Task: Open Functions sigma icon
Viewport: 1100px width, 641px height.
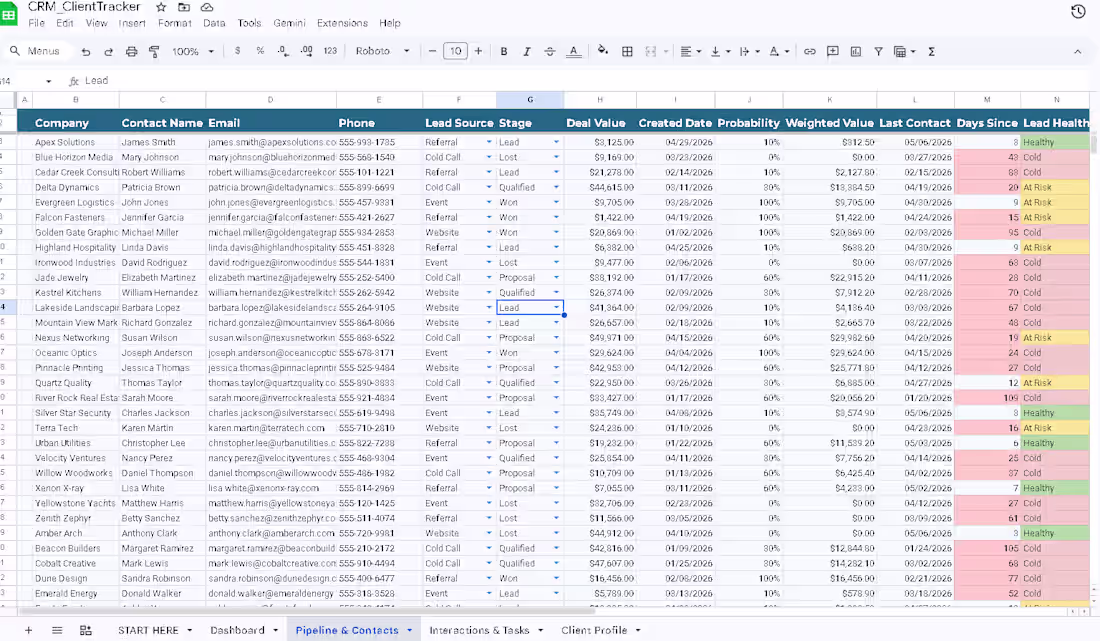Action: [932, 51]
